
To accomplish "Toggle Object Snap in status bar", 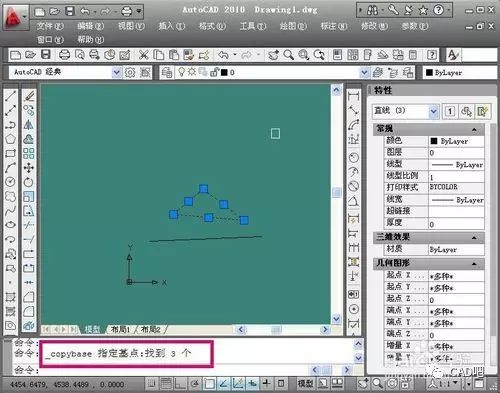I will point(209,384).
